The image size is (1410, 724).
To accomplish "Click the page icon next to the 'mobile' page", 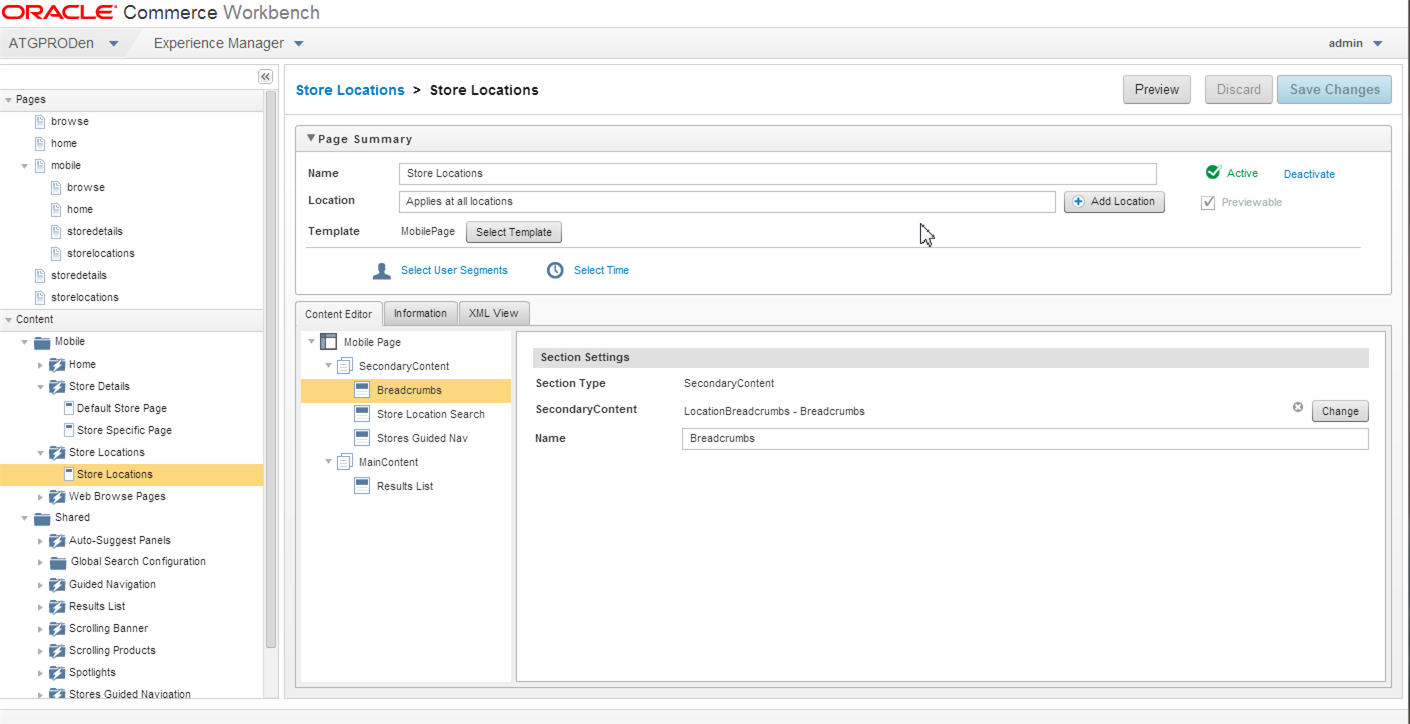I will click(x=40, y=165).
